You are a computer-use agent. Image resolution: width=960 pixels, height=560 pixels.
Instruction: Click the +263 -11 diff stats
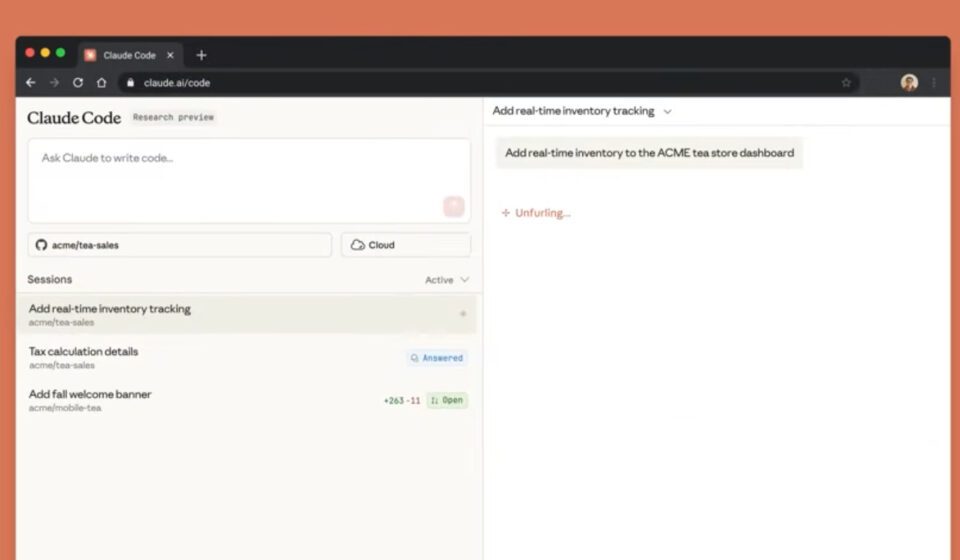(x=402, y=401)
